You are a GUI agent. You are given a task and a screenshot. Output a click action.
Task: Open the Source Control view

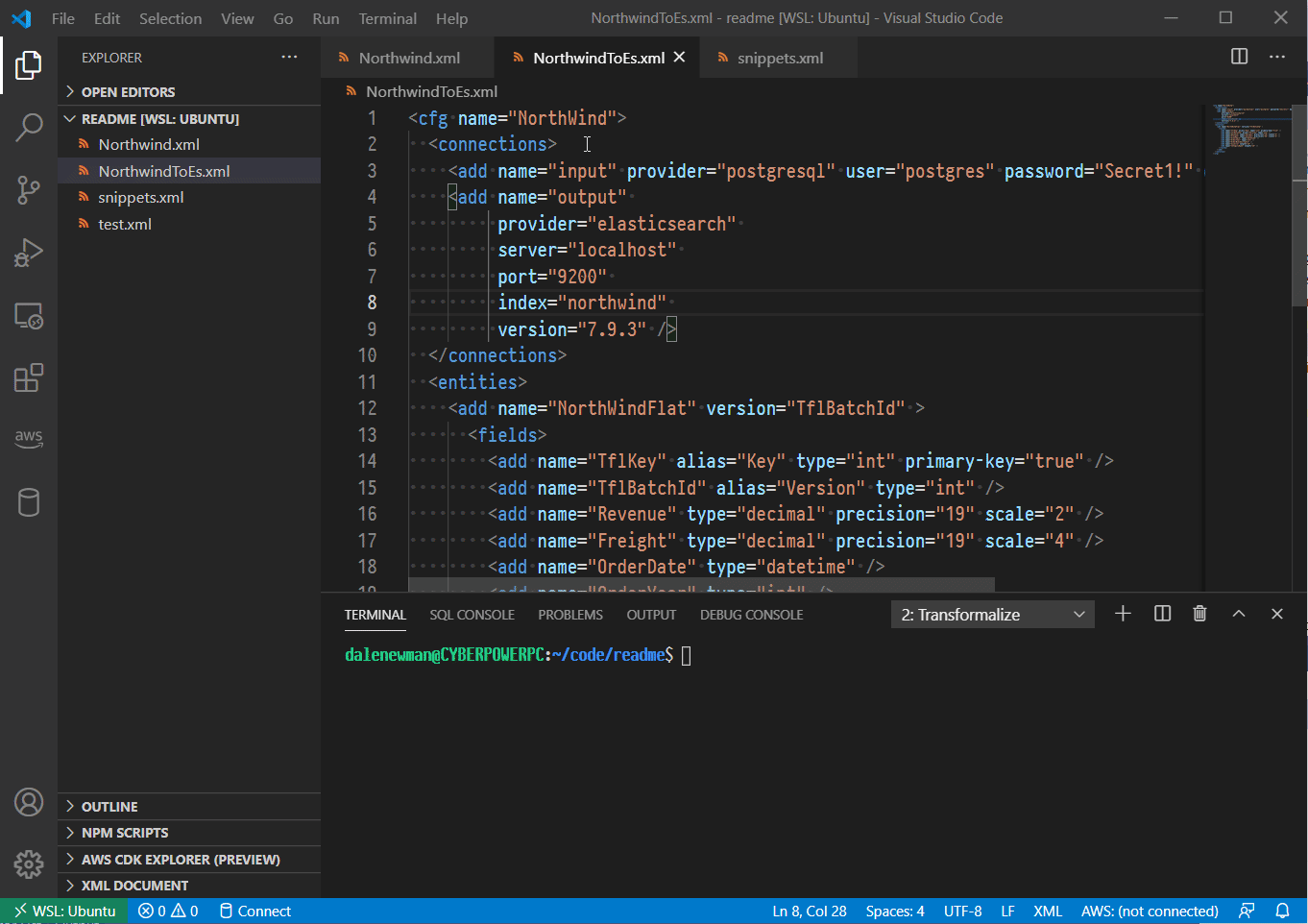coord(29,190)
